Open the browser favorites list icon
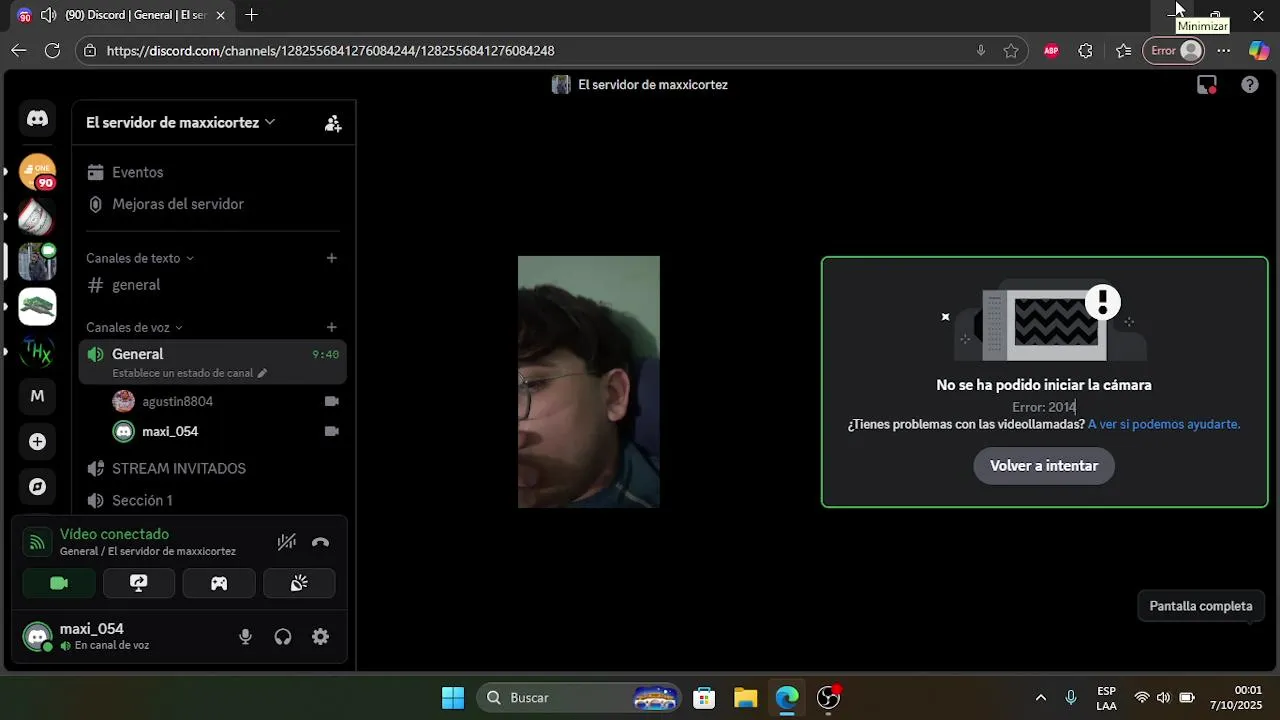Screen dimensions: 1280x720 pos(1123,50)
